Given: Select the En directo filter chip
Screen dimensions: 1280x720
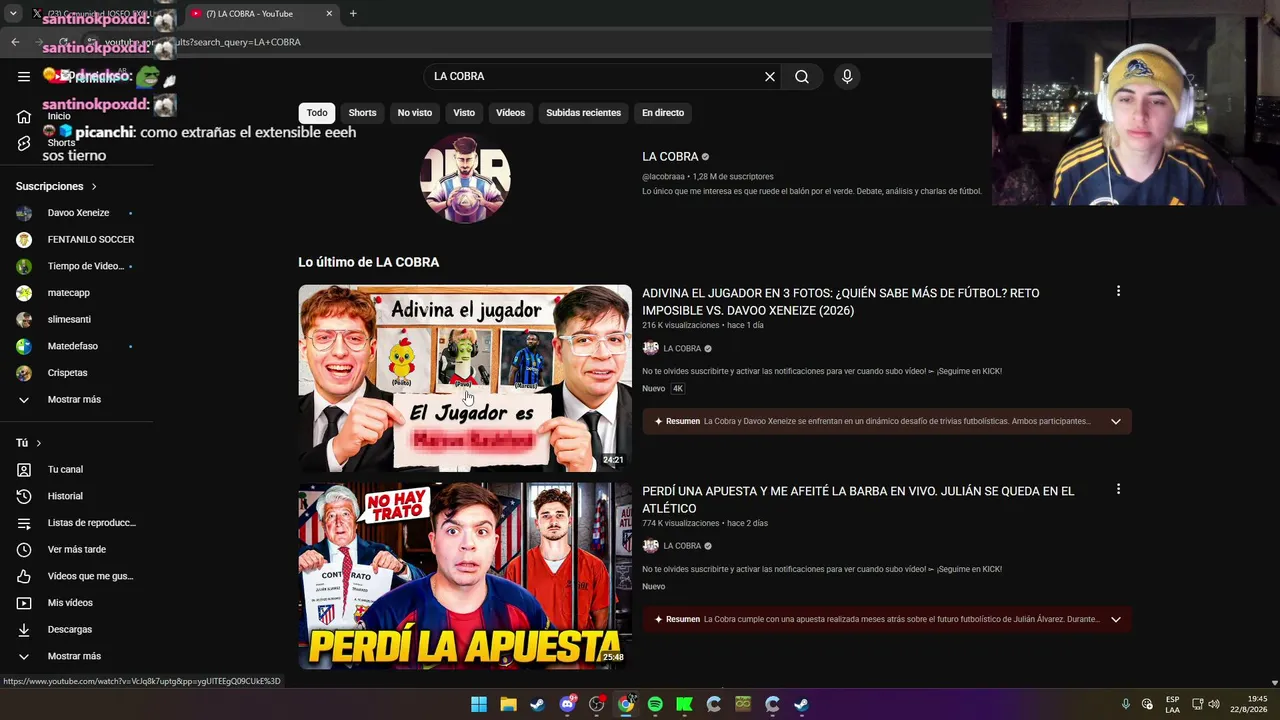Looking at the screenshot, I should 663,113.
